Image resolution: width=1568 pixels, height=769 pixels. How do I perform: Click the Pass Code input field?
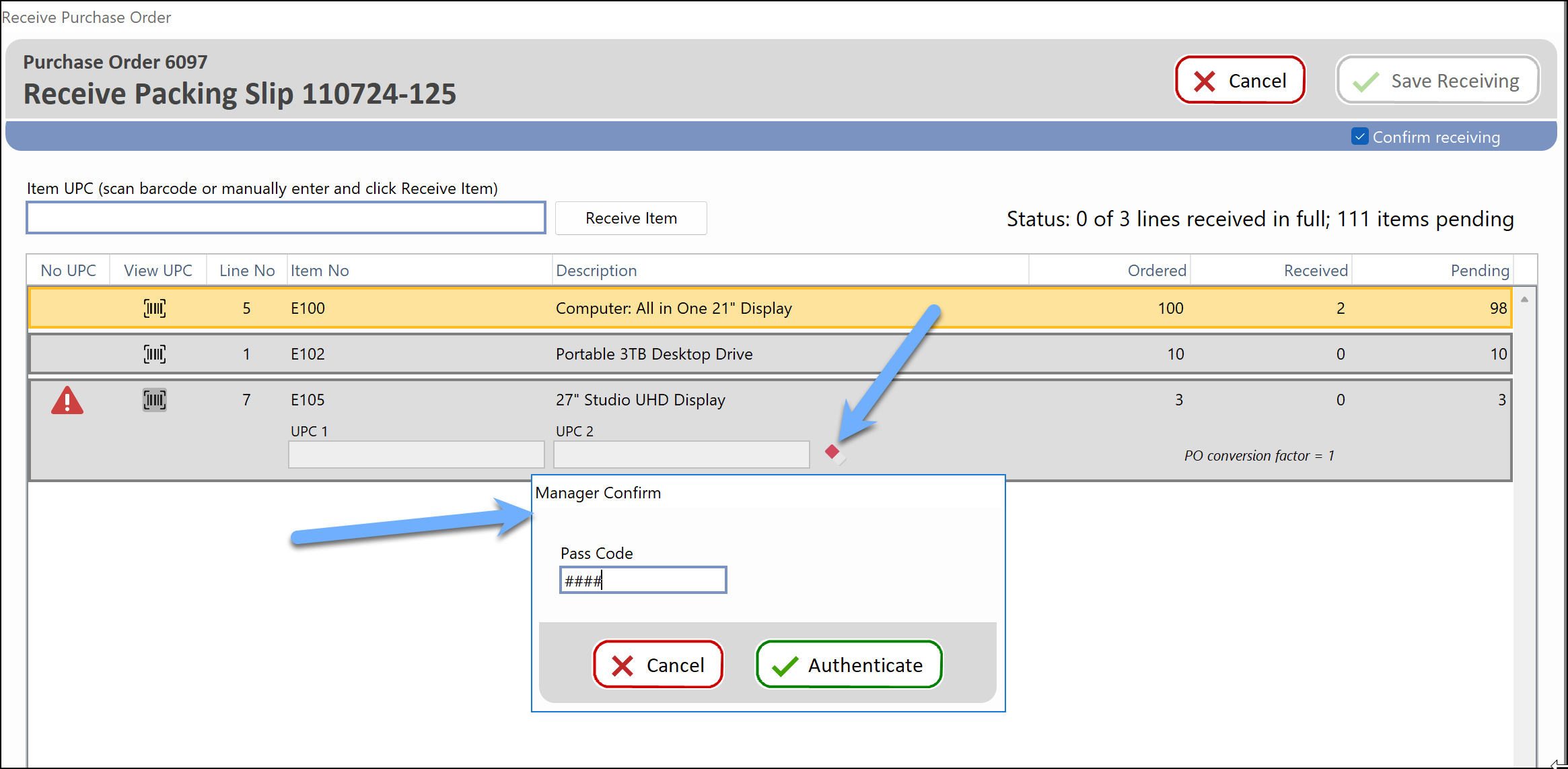click(x=643, y=580)
